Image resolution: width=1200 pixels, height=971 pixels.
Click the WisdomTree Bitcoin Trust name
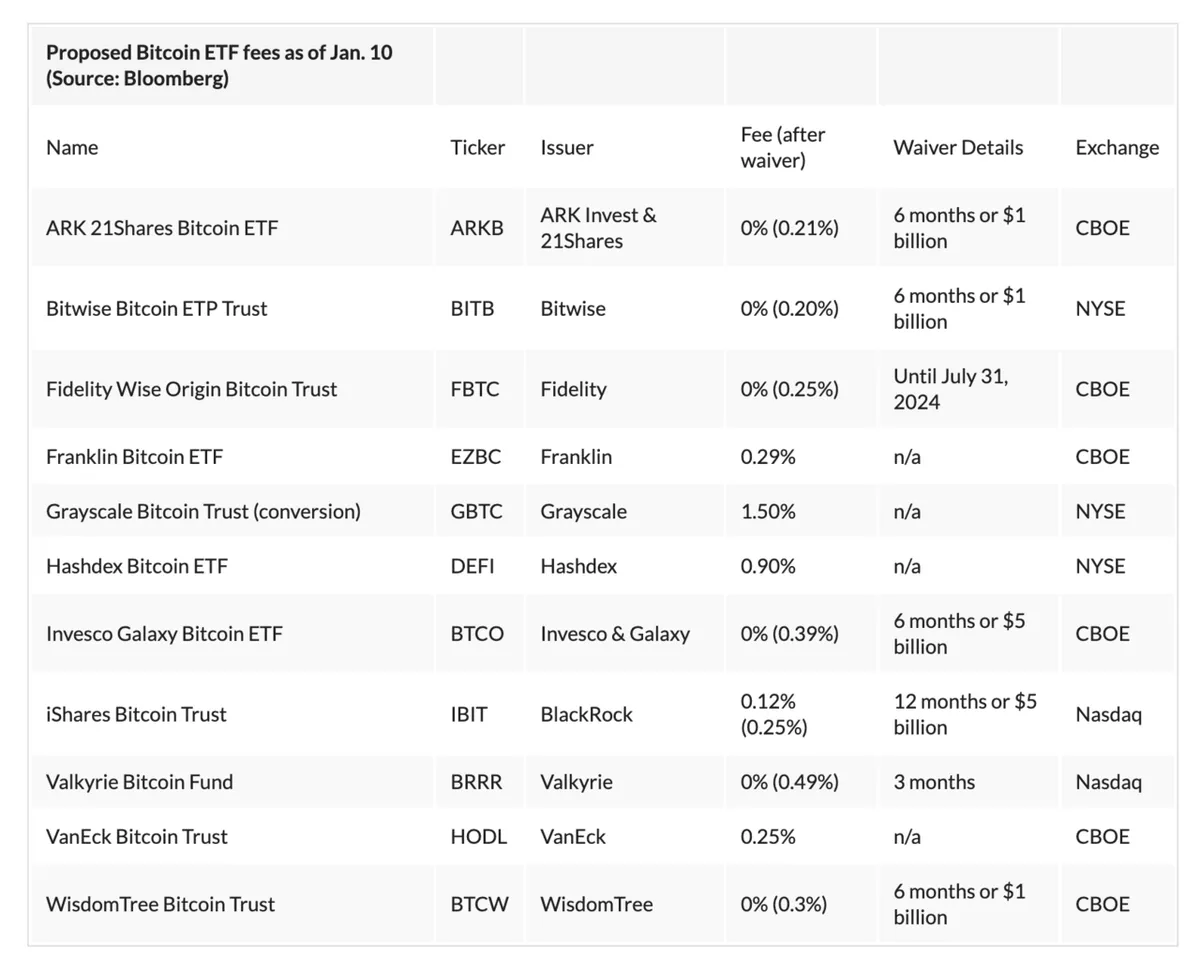point(160,904)
